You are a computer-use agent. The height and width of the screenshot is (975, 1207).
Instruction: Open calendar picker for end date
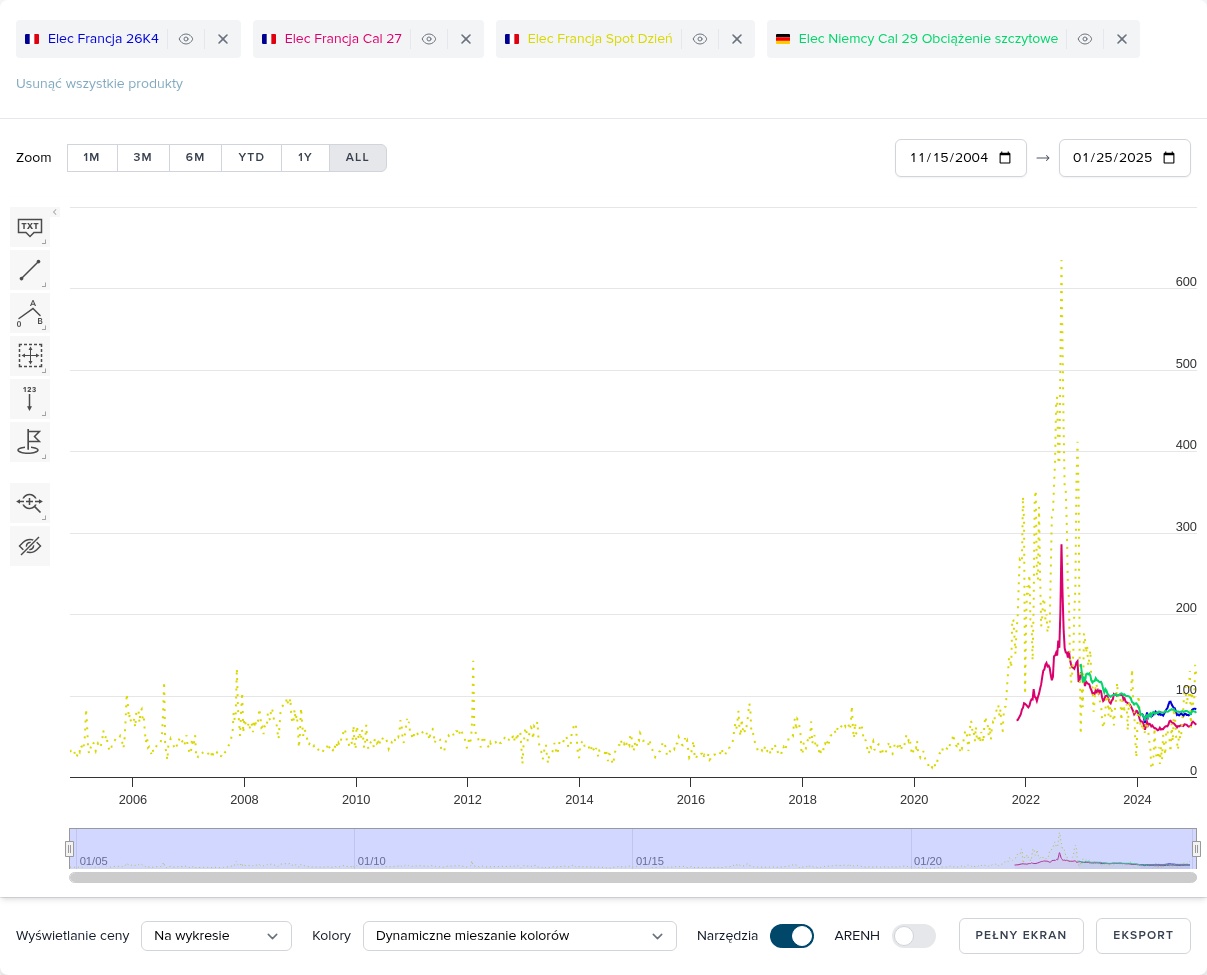[x=1169, y=158]
